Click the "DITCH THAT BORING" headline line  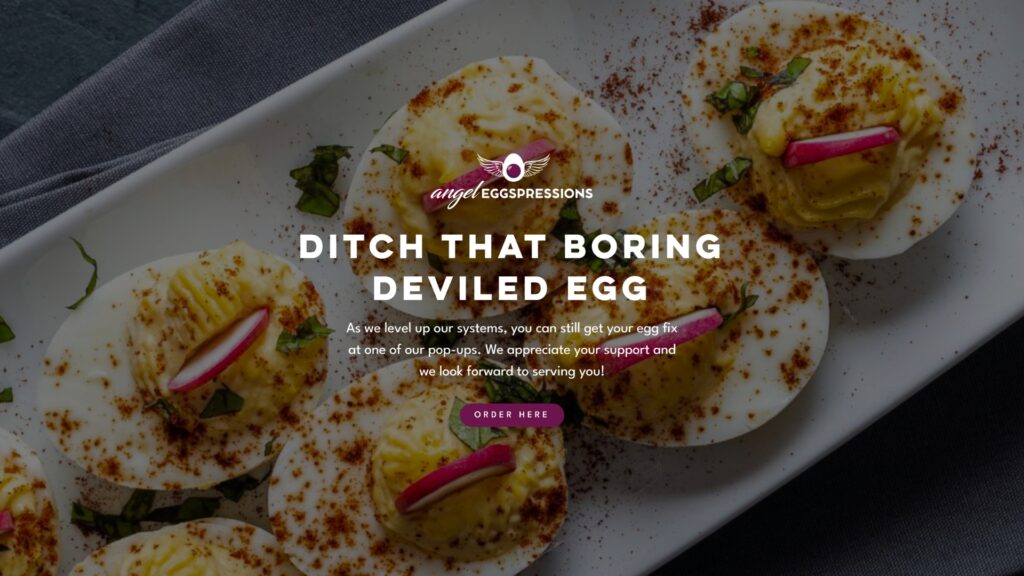tap(511, 247)
